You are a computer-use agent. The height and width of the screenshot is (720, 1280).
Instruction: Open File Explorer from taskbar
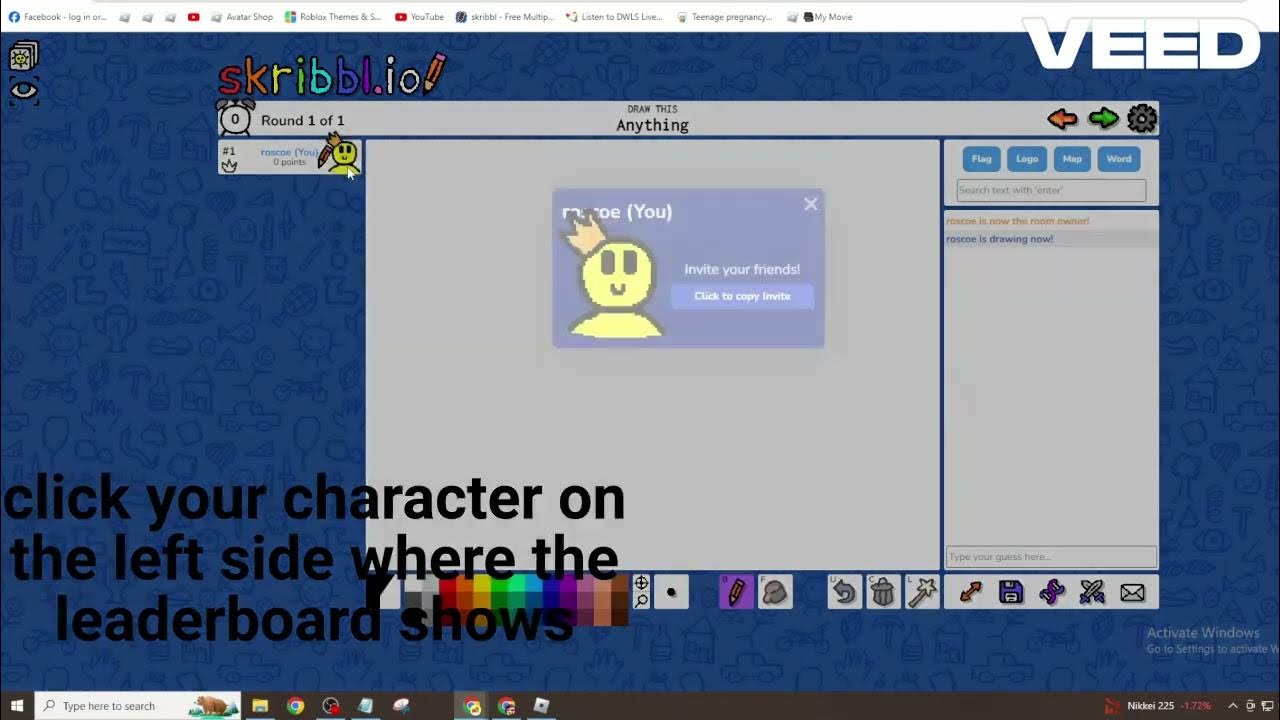(260, 706)
